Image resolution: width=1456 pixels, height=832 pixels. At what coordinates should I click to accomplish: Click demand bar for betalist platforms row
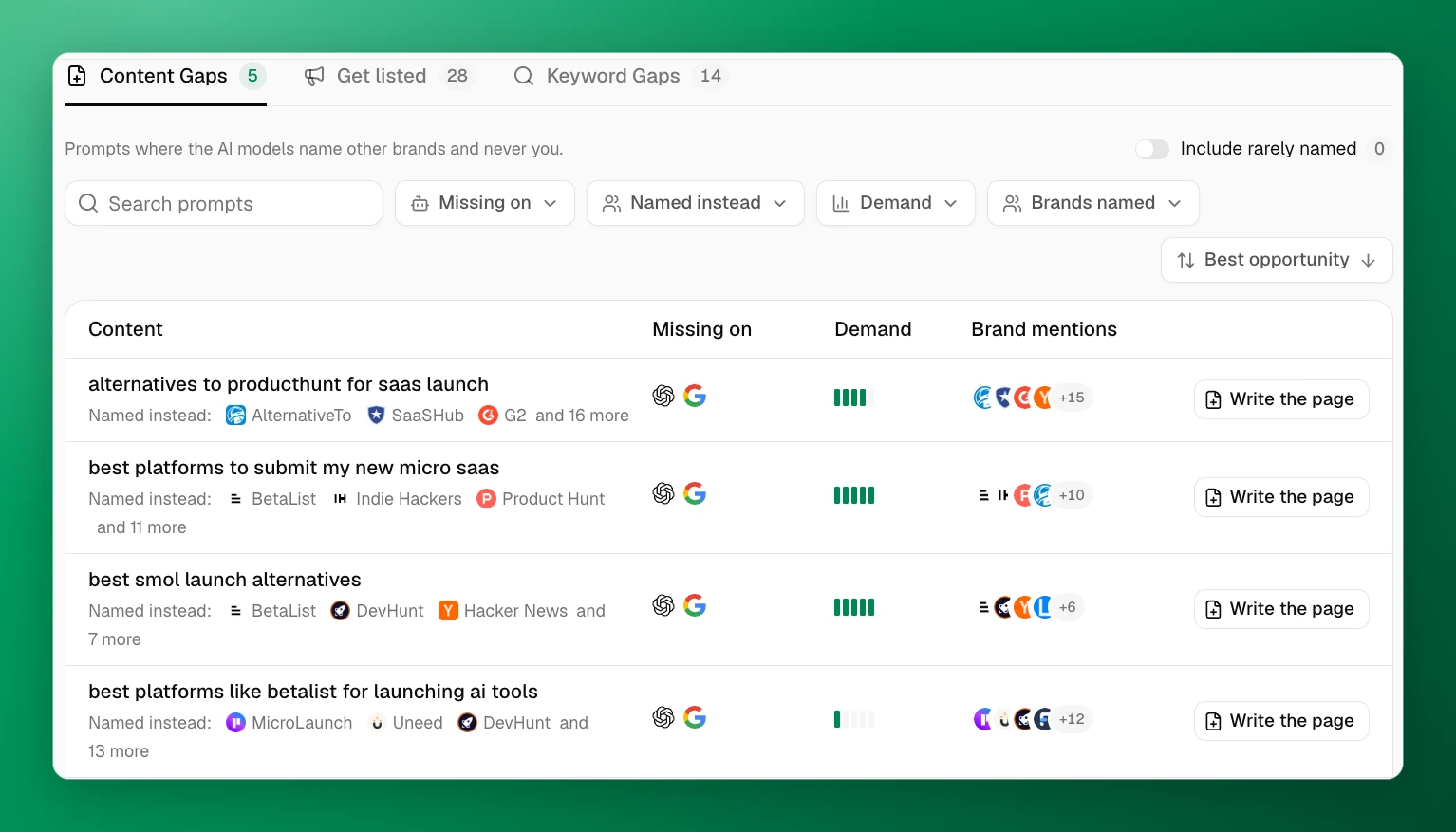[x=854, y=719]
